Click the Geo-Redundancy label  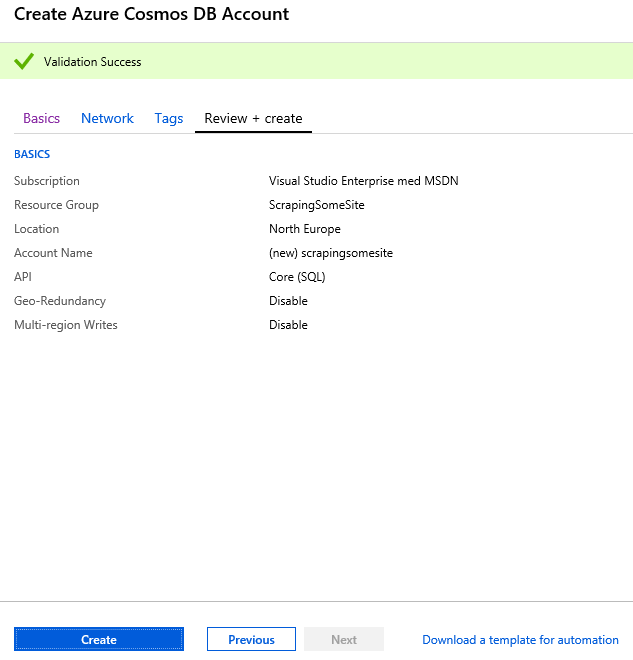click(x=60, y=301)
